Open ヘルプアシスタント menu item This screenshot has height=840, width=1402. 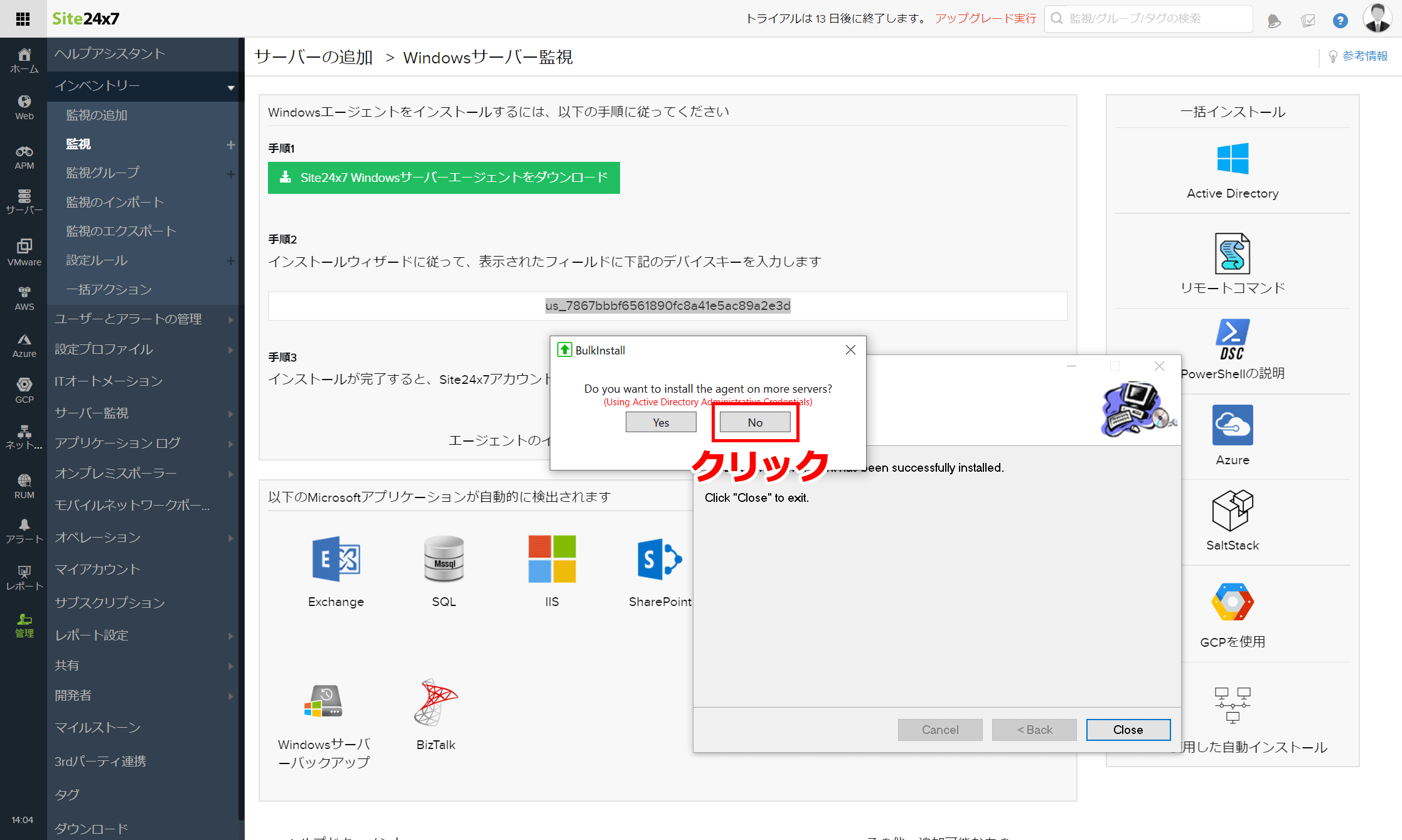point(110,54)
